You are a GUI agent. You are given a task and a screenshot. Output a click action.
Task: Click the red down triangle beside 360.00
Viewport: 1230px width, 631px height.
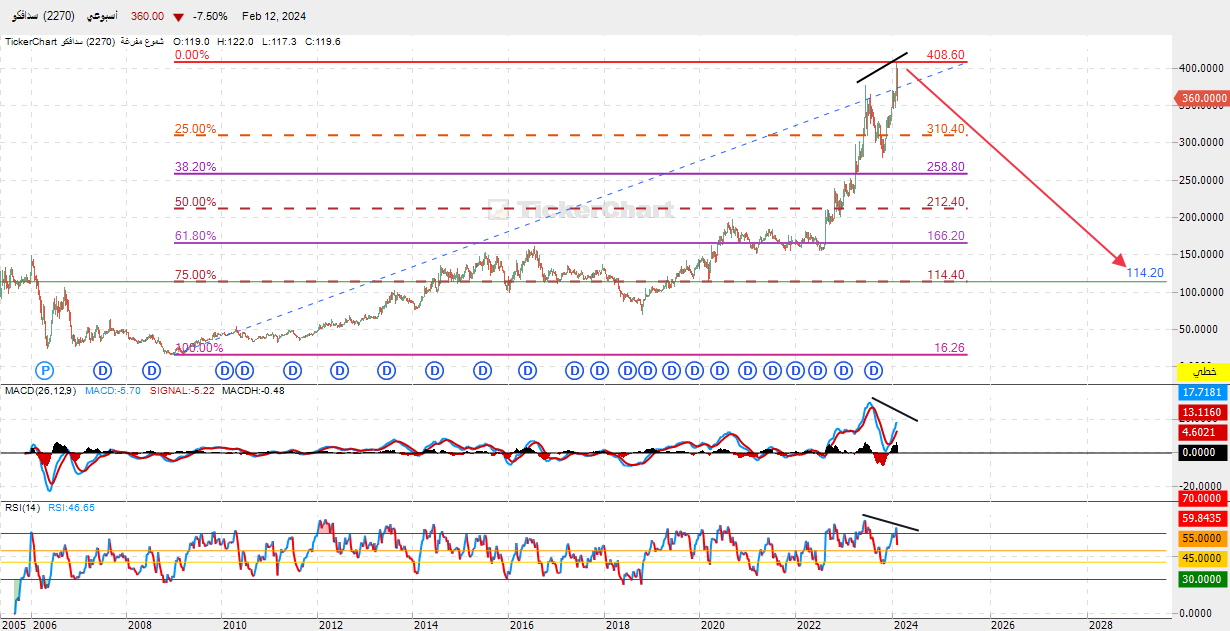178,17
